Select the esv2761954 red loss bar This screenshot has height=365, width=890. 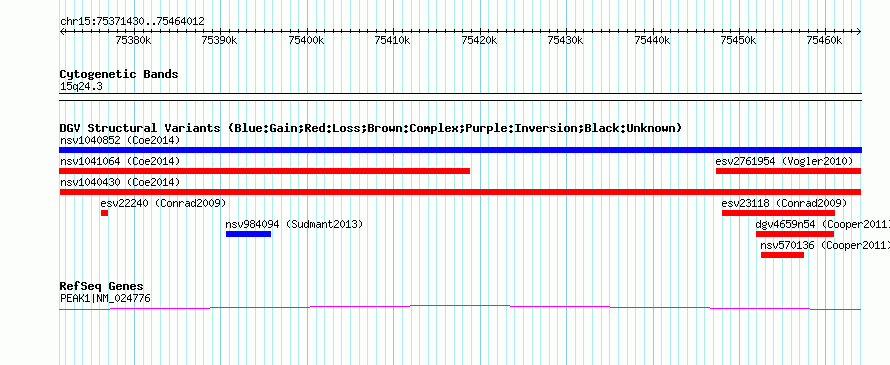tap(788, 171)
